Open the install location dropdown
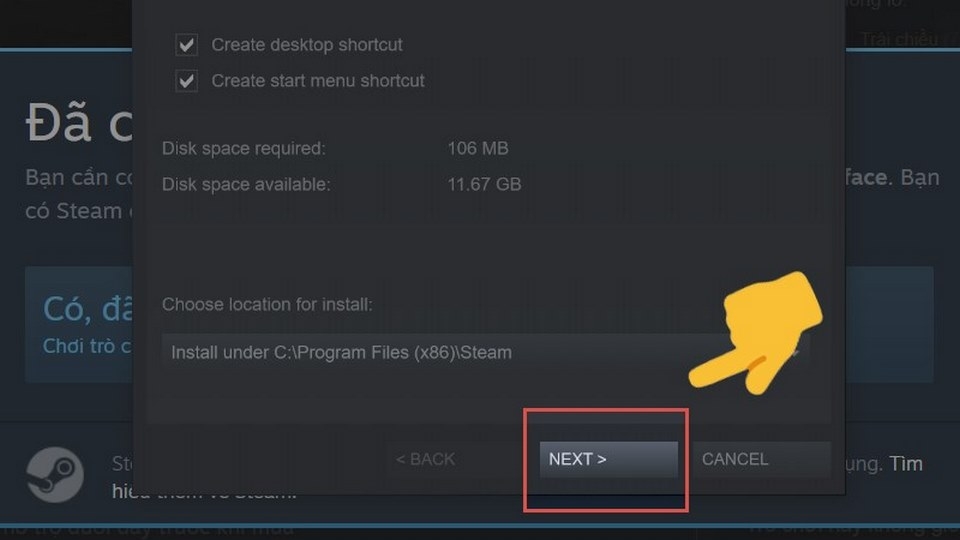This screenshot has width=960, height=540. [486, 352]
